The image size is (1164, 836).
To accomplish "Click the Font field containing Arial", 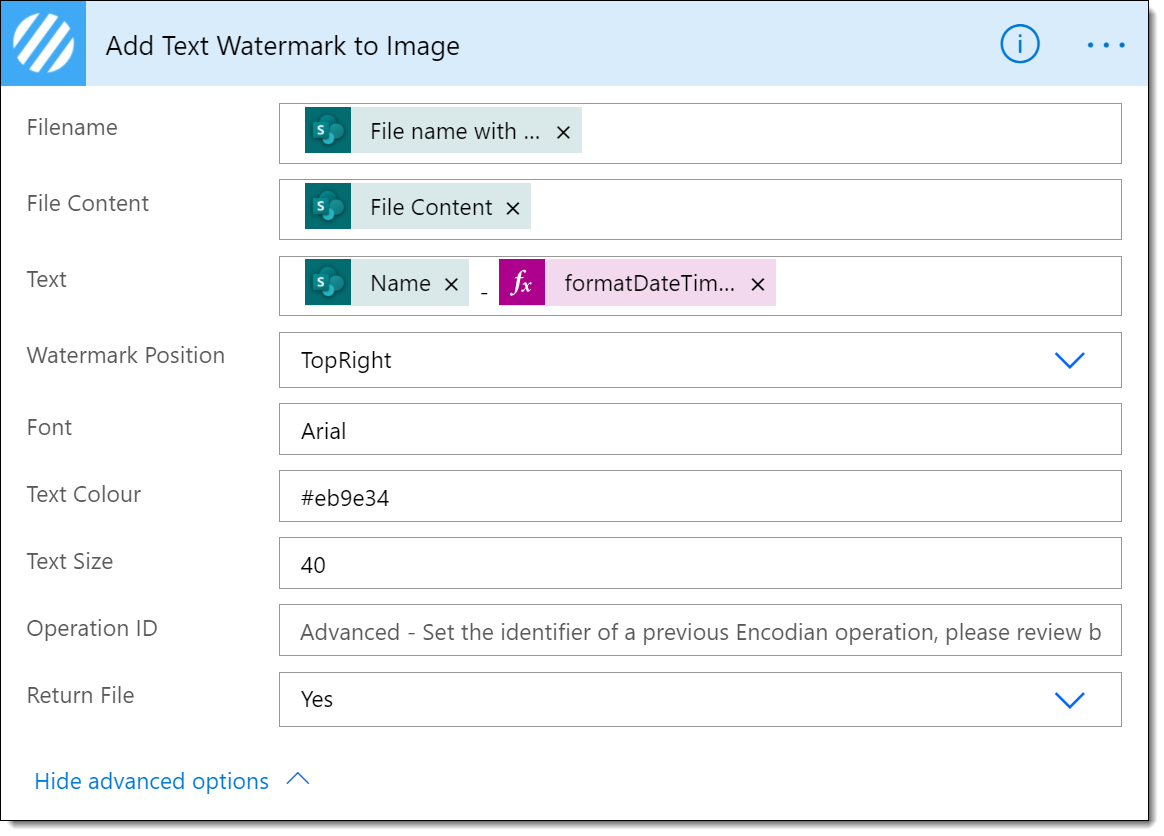I will (x=700, y=431).
